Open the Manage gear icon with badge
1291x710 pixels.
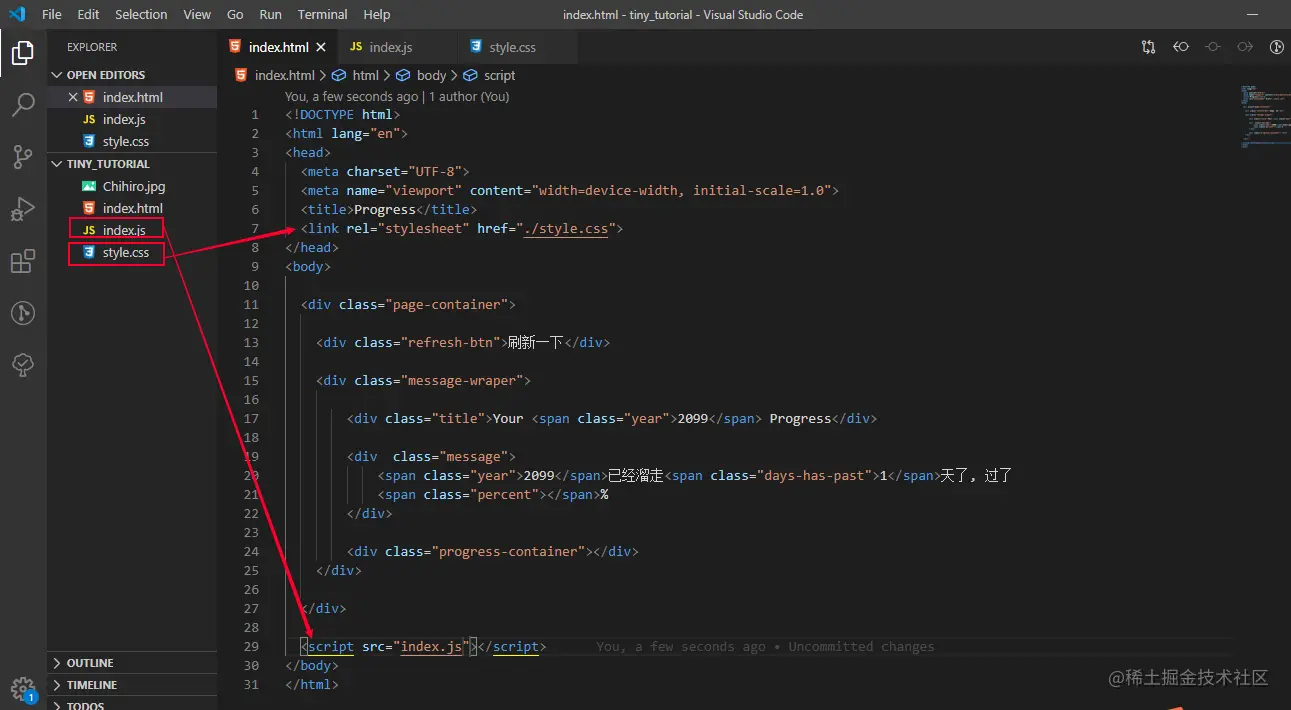pos(22,688)
